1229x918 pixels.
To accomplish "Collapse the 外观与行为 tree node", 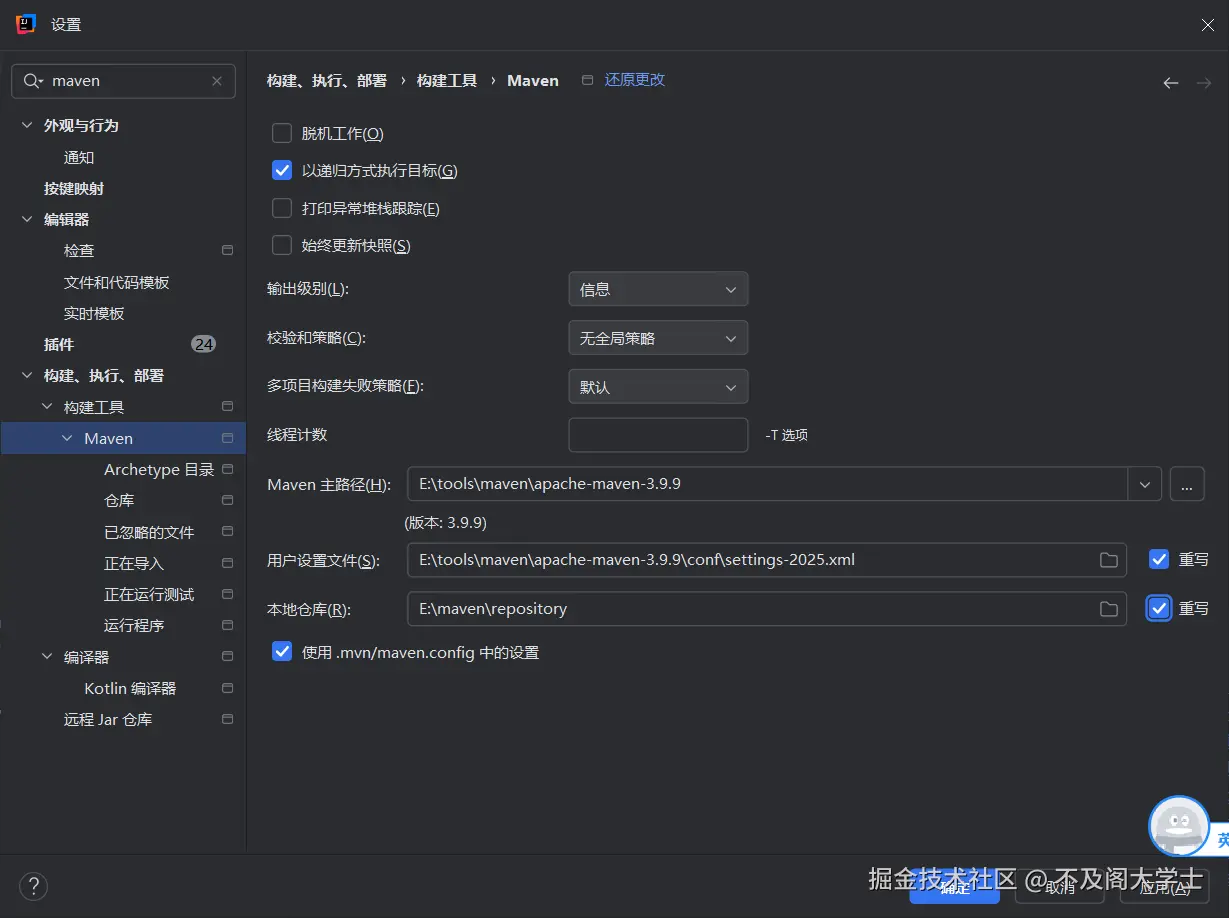I will 27,126.
